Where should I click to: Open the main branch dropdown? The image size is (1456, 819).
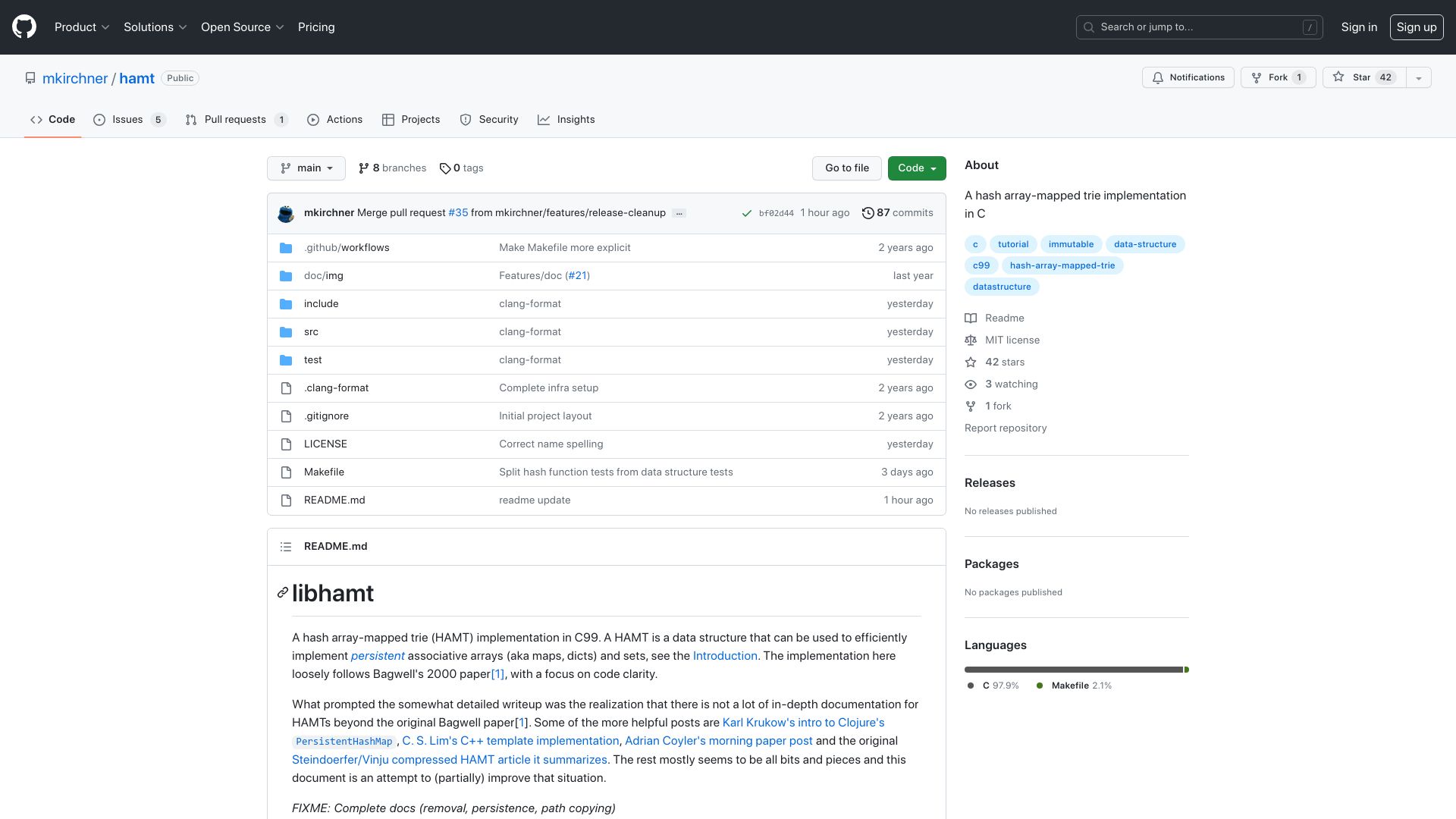[306, 168]
